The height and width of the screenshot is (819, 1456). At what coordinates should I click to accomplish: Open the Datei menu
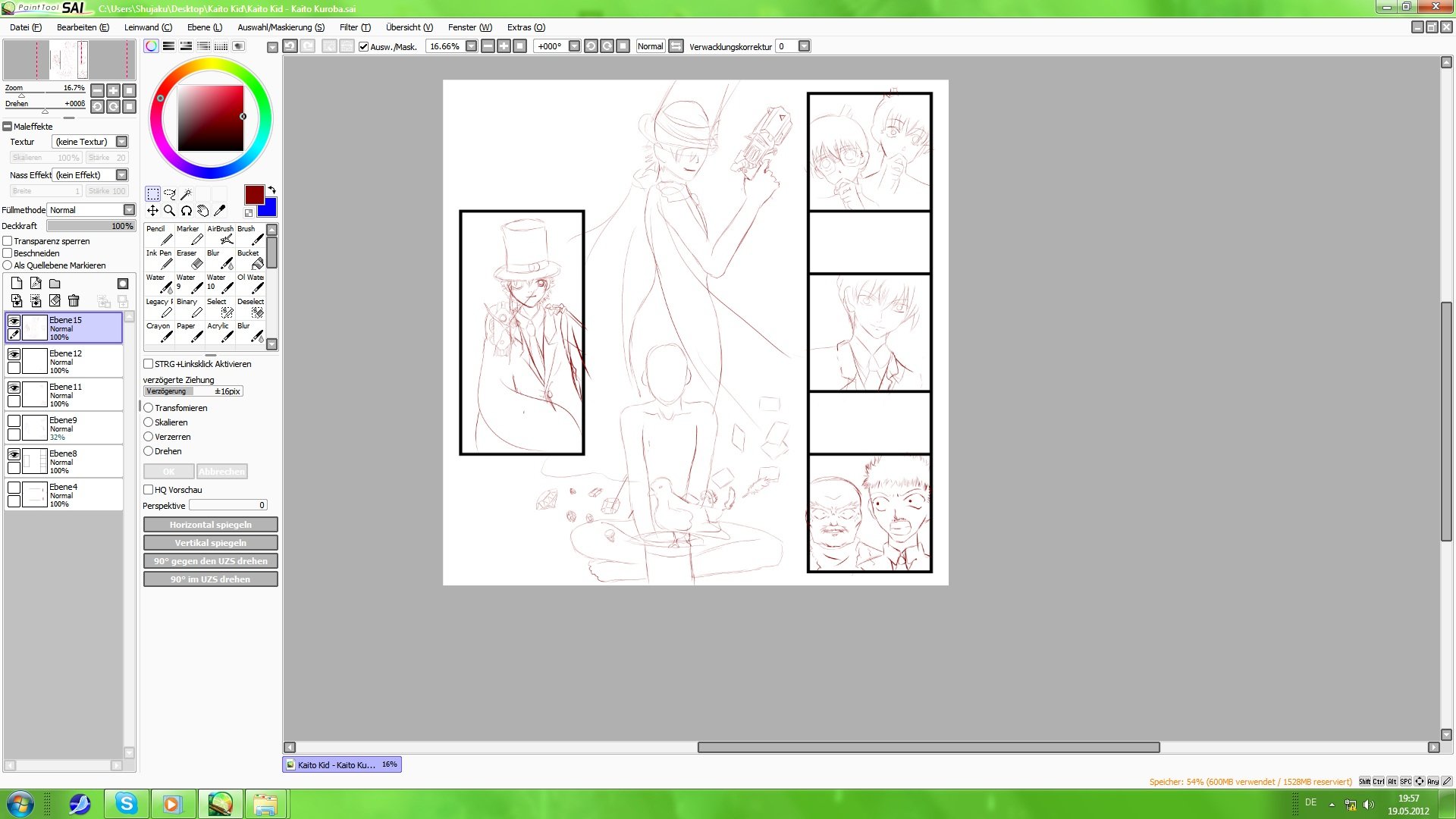pos(26,27)
